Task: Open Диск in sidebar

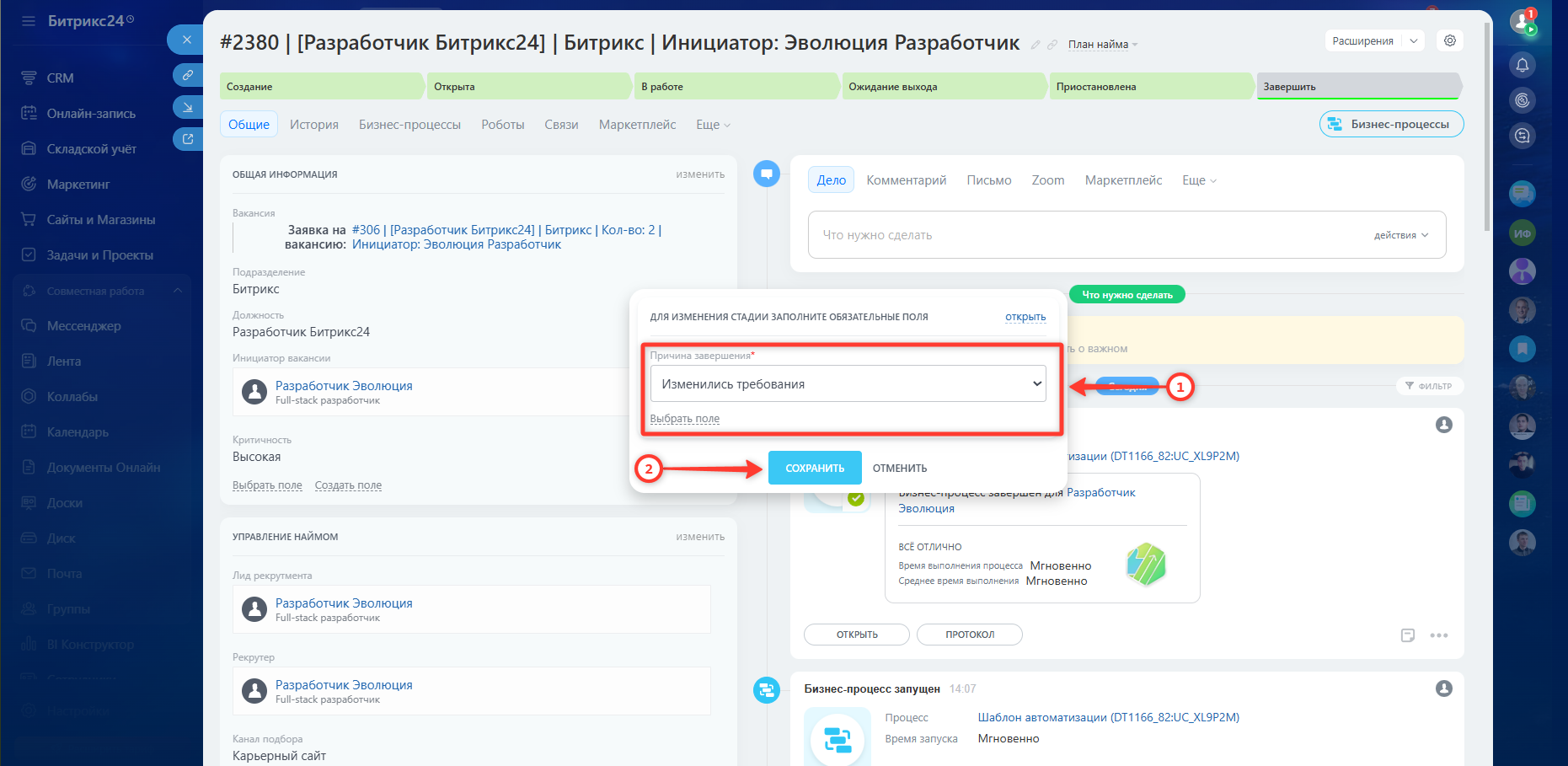Action: point(61,538)
